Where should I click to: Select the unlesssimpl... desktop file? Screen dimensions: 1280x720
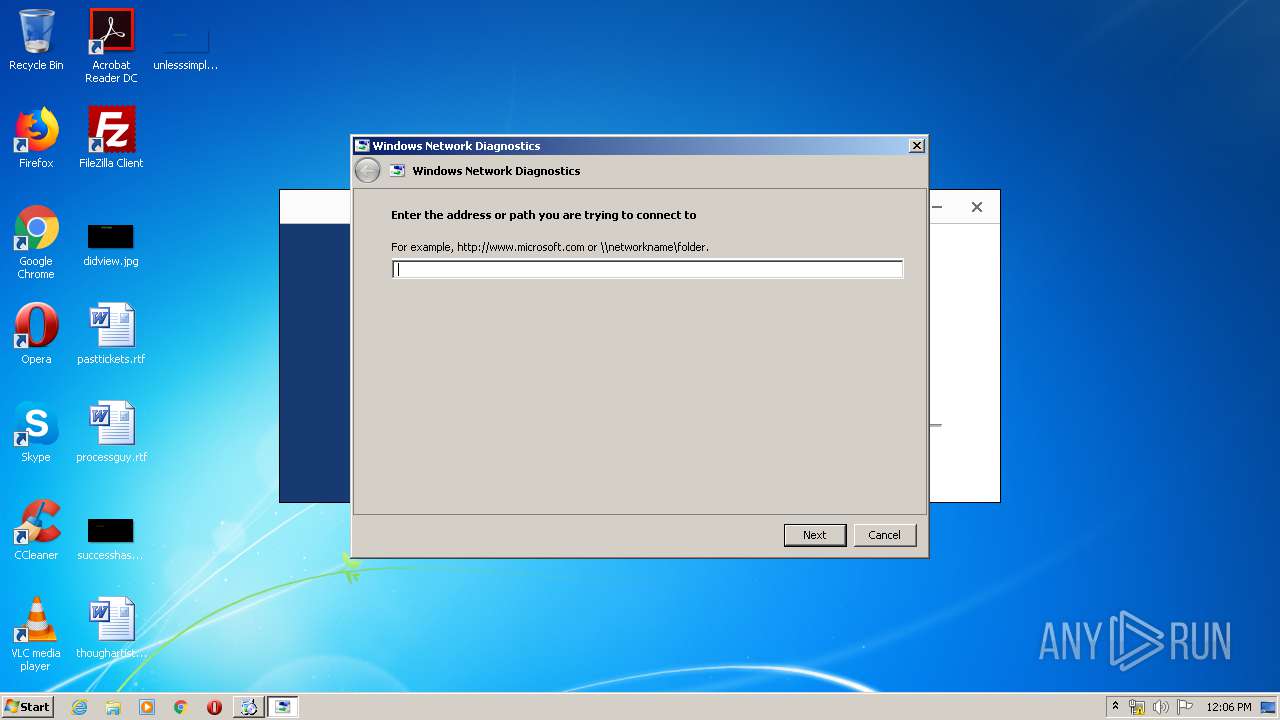tap(186, 45)
